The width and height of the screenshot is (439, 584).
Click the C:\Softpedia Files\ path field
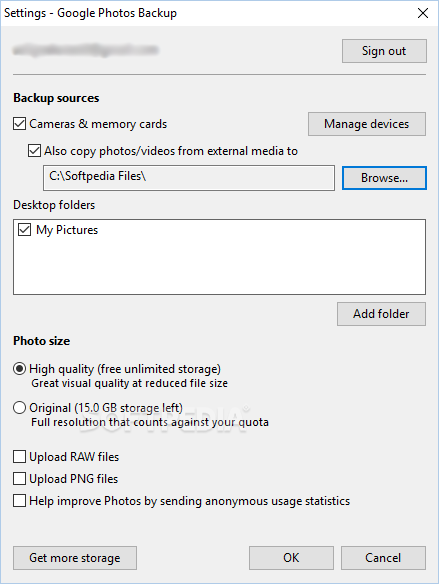pos(189,178)
